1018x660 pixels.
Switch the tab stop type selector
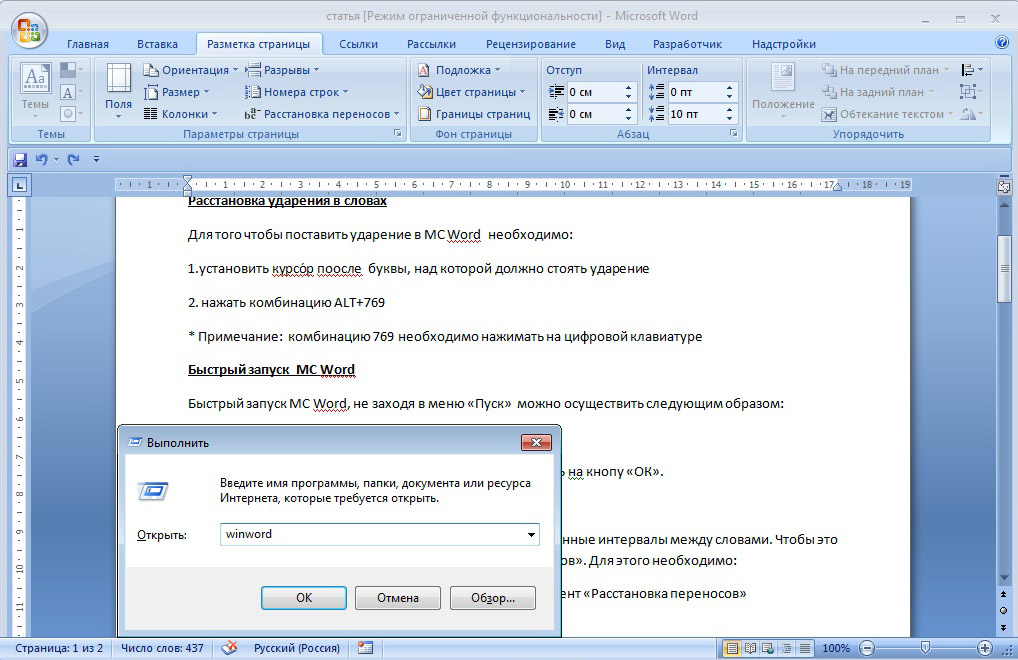tap(19, 186)
